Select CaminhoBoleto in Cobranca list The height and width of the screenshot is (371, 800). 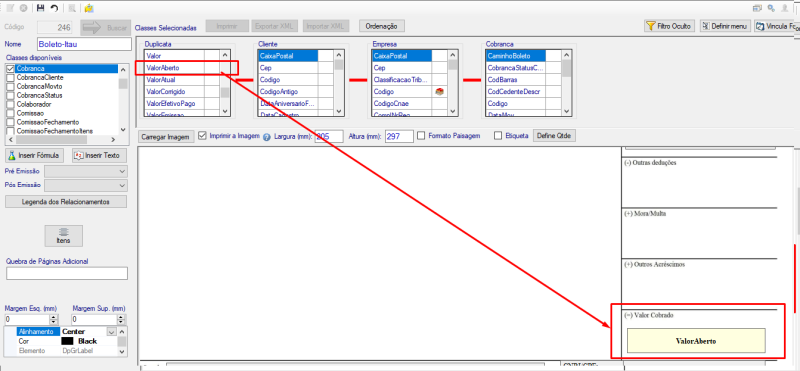coord(516,55)
